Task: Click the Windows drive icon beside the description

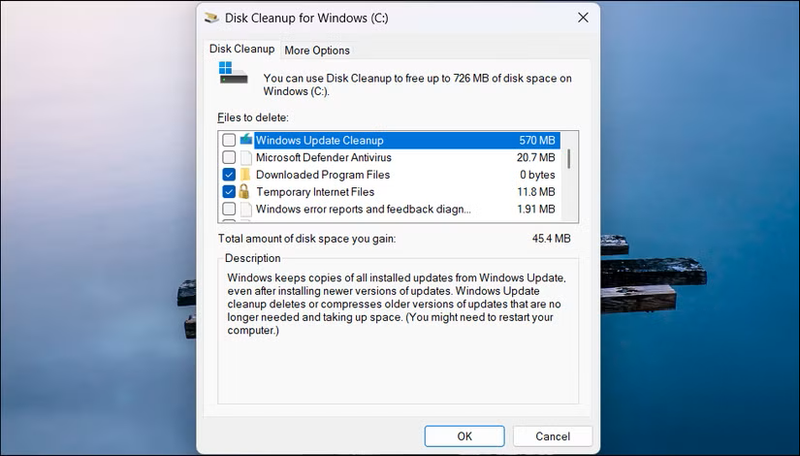Action: pyautogui.click(x=233, y=73)
